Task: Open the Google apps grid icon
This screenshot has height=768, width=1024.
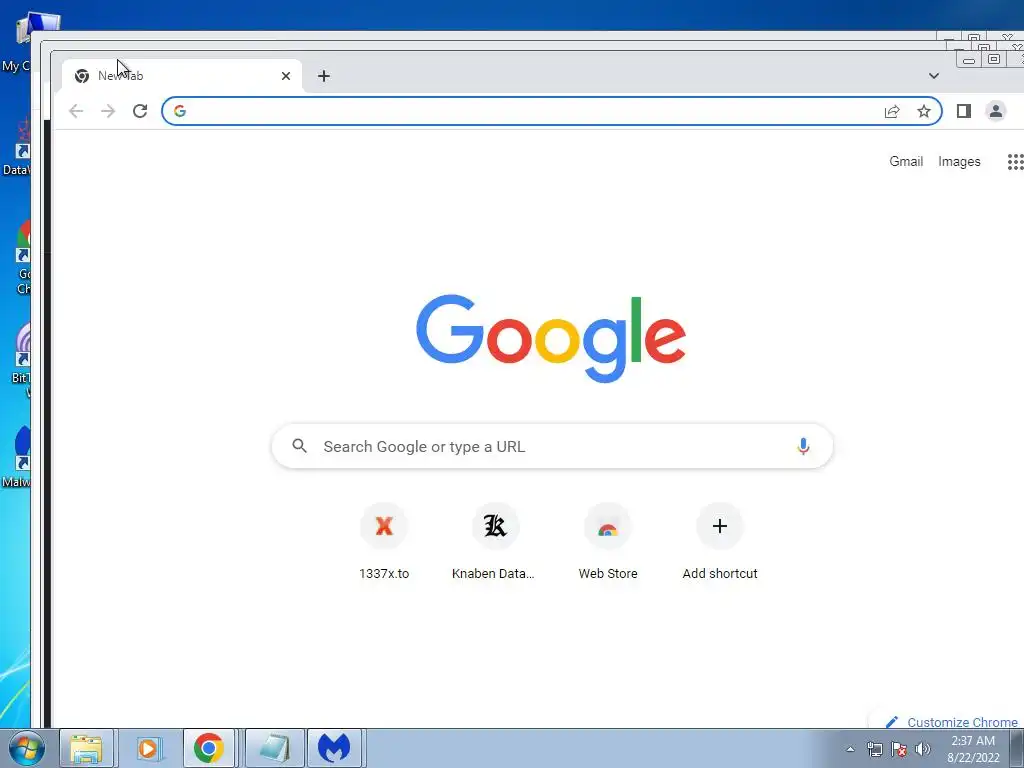Action: [x=1016, y=162]
